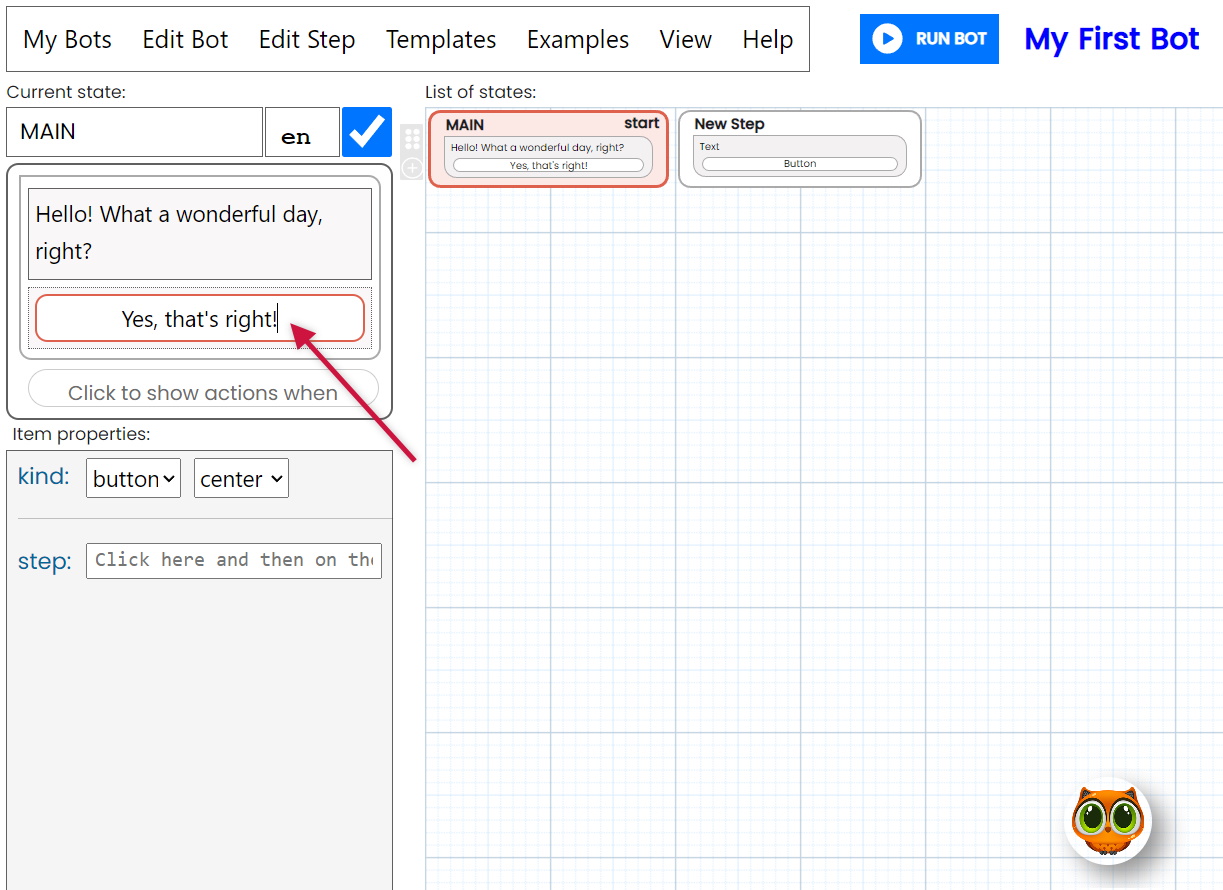Click the My First Bot title link
The width and height of the screenshot is (1223, 890).
click(1111, 39)
